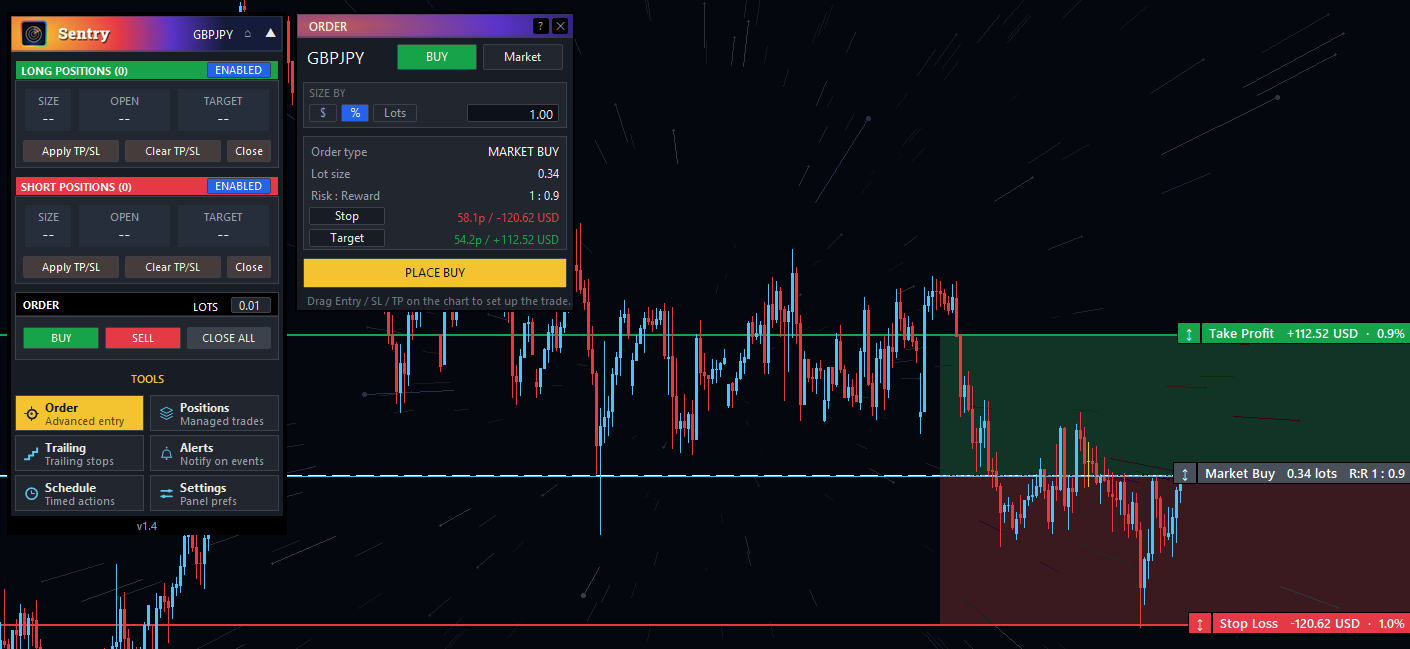Click the Take Profit +112.52 USD label

pos(1305,334)
